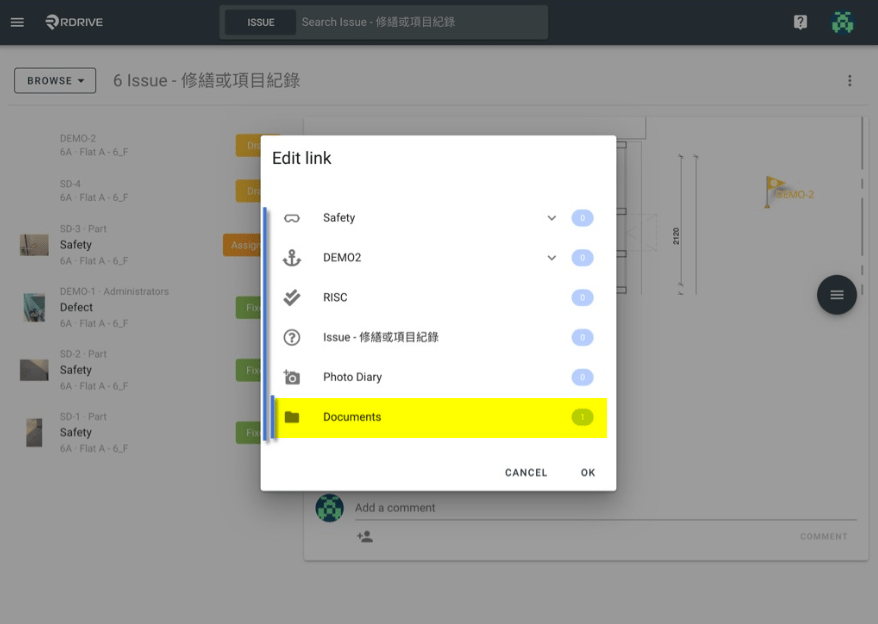878x624 pixels.
Task: Open the hamburger navigation menu
Action: (x=17, y=22)
